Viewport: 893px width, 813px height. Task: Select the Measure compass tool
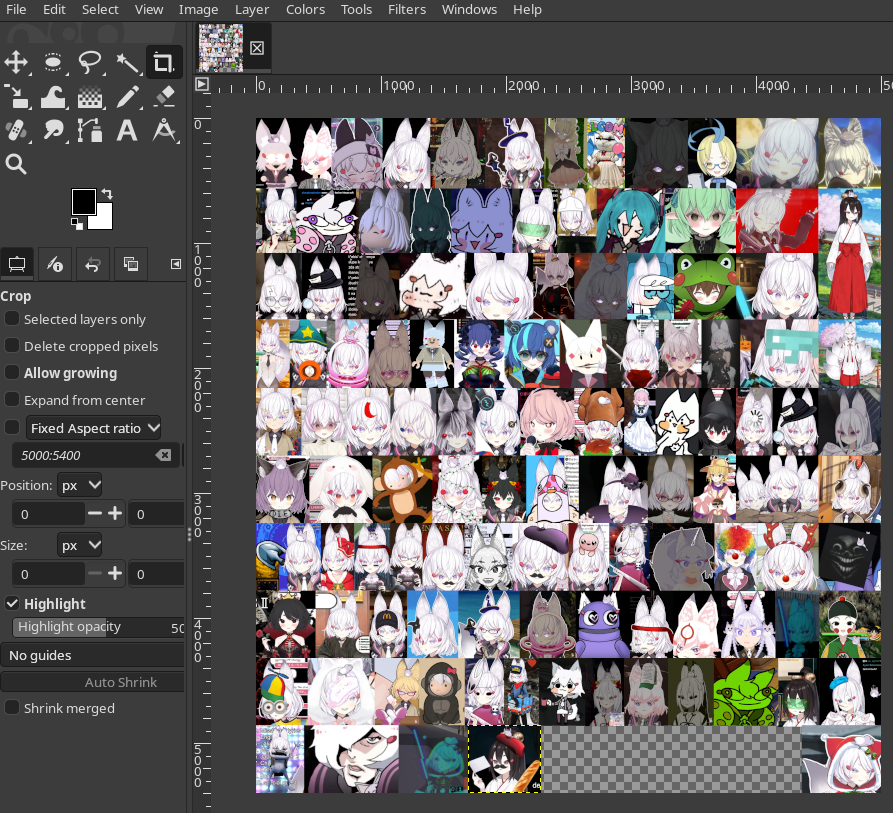click(164, 130)
